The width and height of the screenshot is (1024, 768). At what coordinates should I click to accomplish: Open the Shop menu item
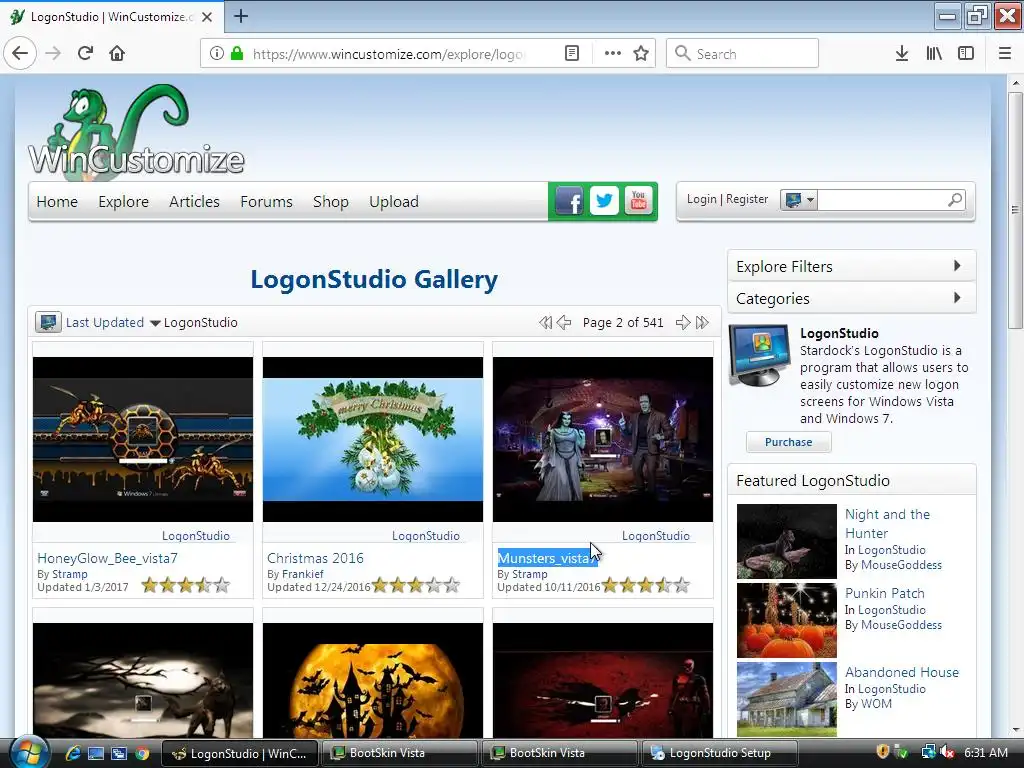pyautogui.click(x=330, y=202)
